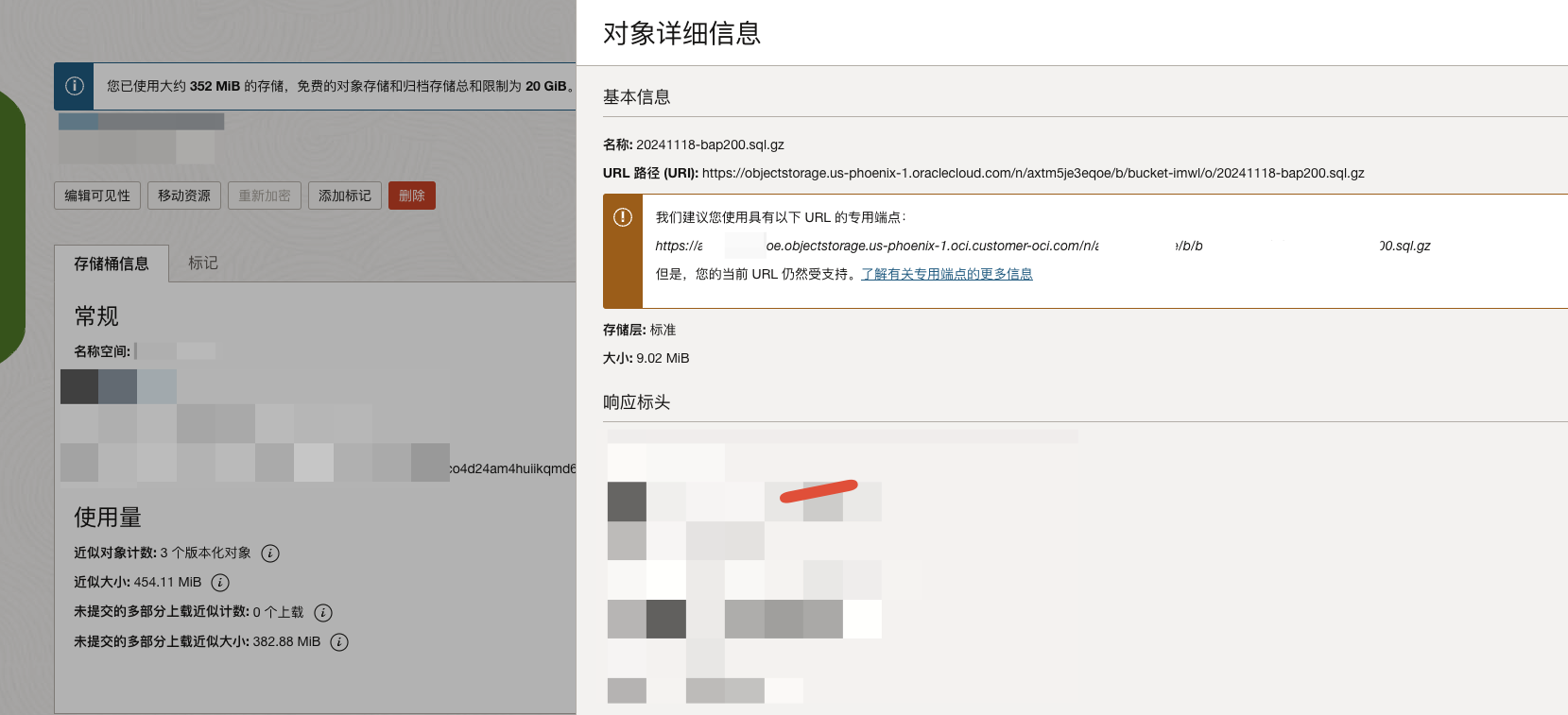Click the 对象详细信息 panel title
Viewport: 1568px width, 715px height.
pos(681,34)
